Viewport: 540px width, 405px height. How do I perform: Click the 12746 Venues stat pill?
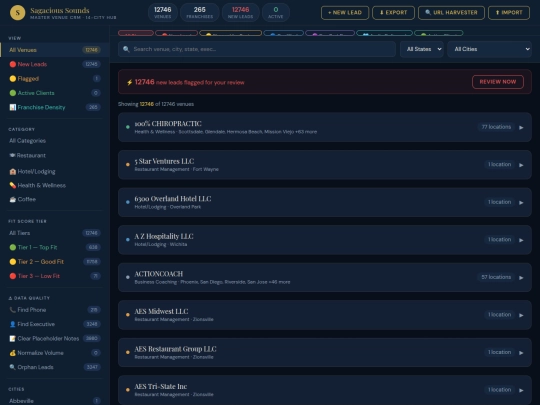pyautogui.click(x=163, y=12)
